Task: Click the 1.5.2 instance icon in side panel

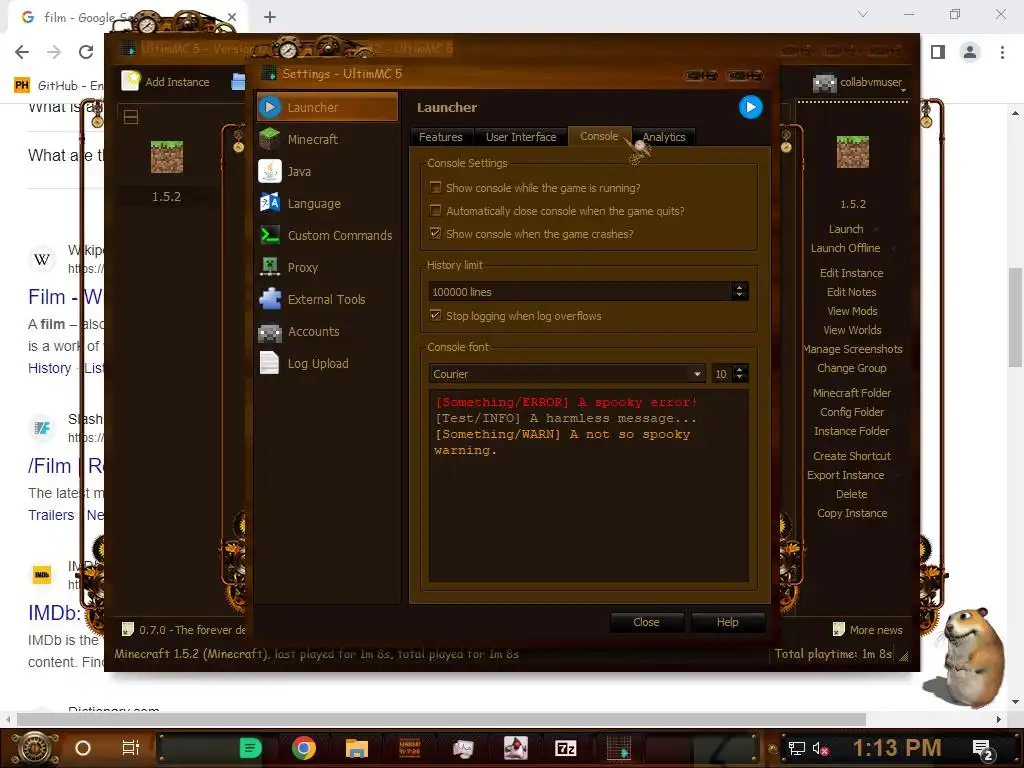Action: (852, 152)
